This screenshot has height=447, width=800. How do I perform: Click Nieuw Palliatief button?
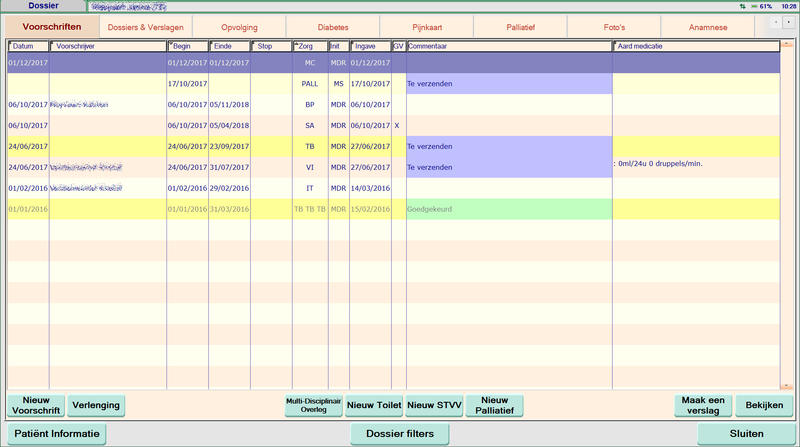tap(495, 405)
